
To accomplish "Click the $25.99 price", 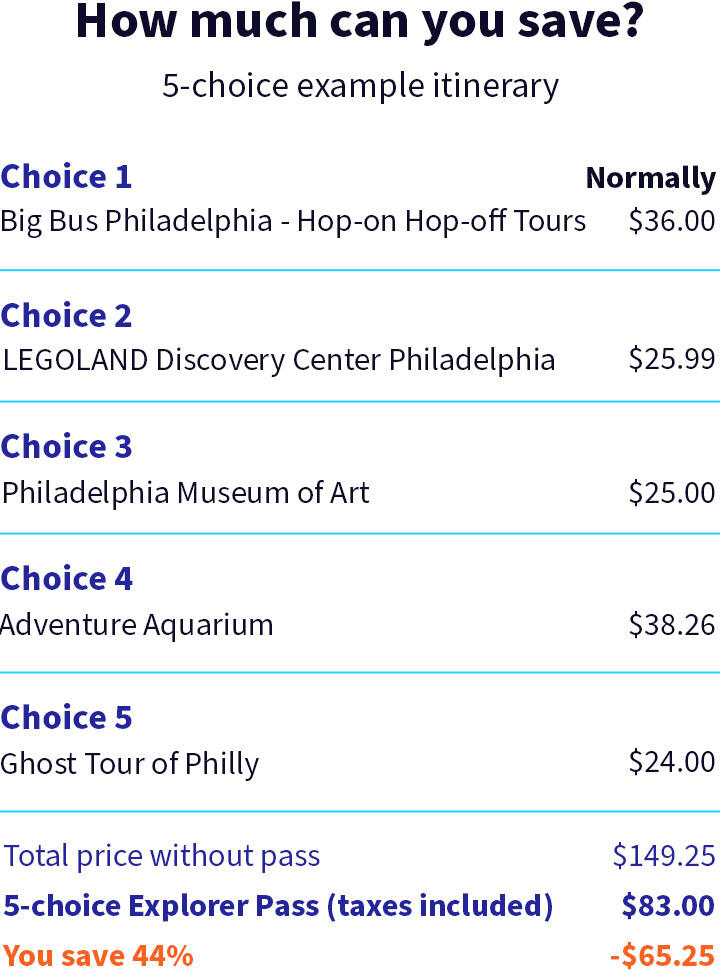I will (x=672, y=359).
